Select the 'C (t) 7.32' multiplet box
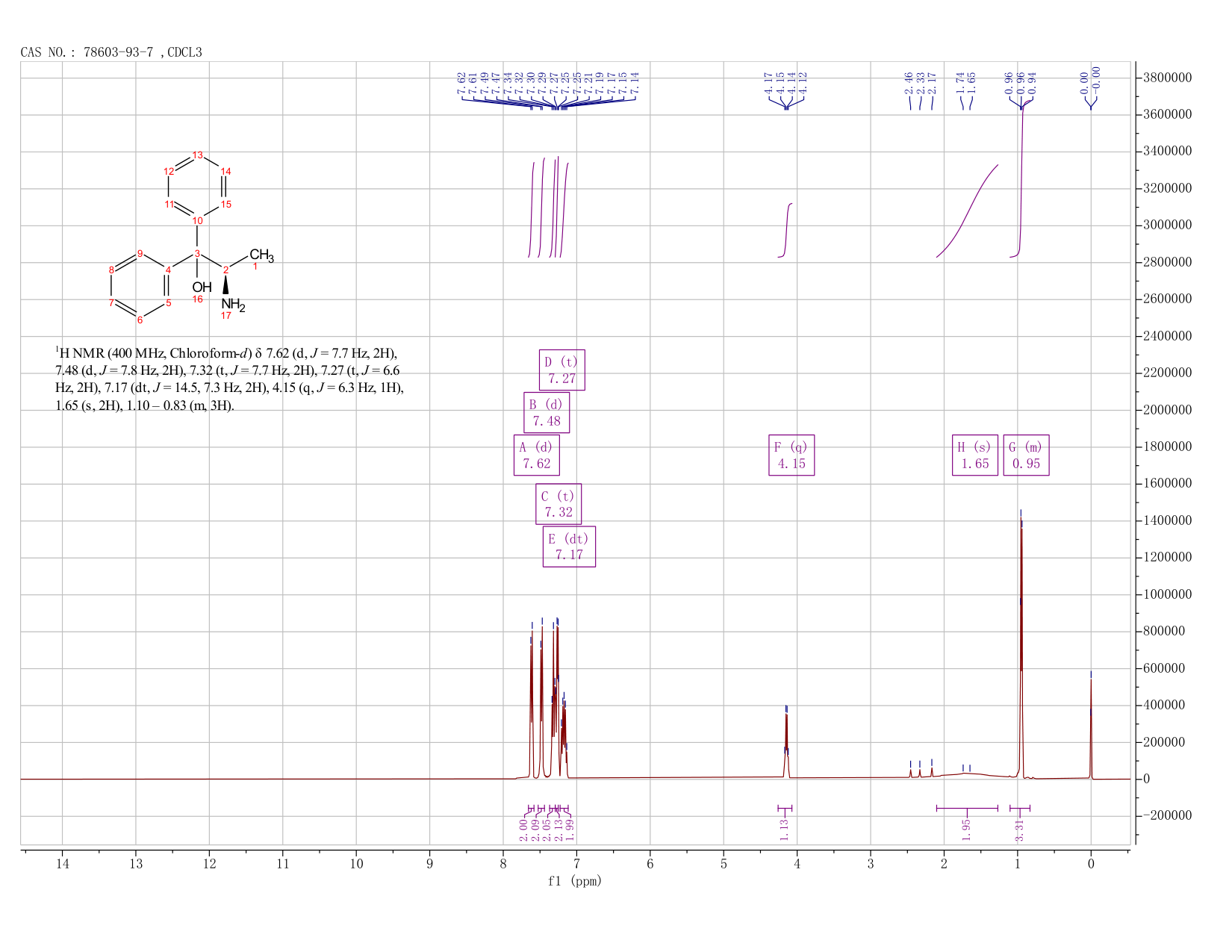 (x=558, y=504)
